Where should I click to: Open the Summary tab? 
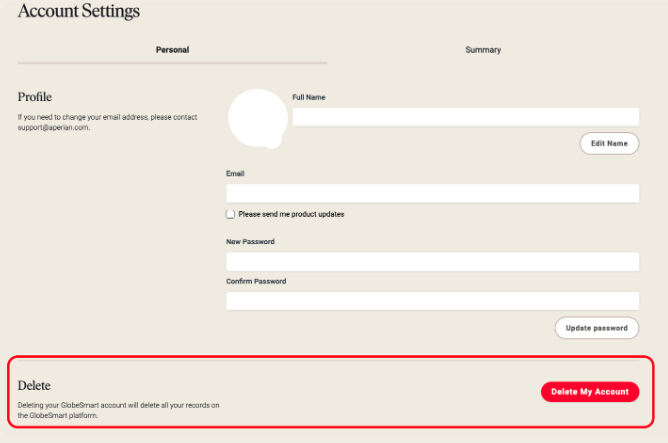(x=483, y=50)
